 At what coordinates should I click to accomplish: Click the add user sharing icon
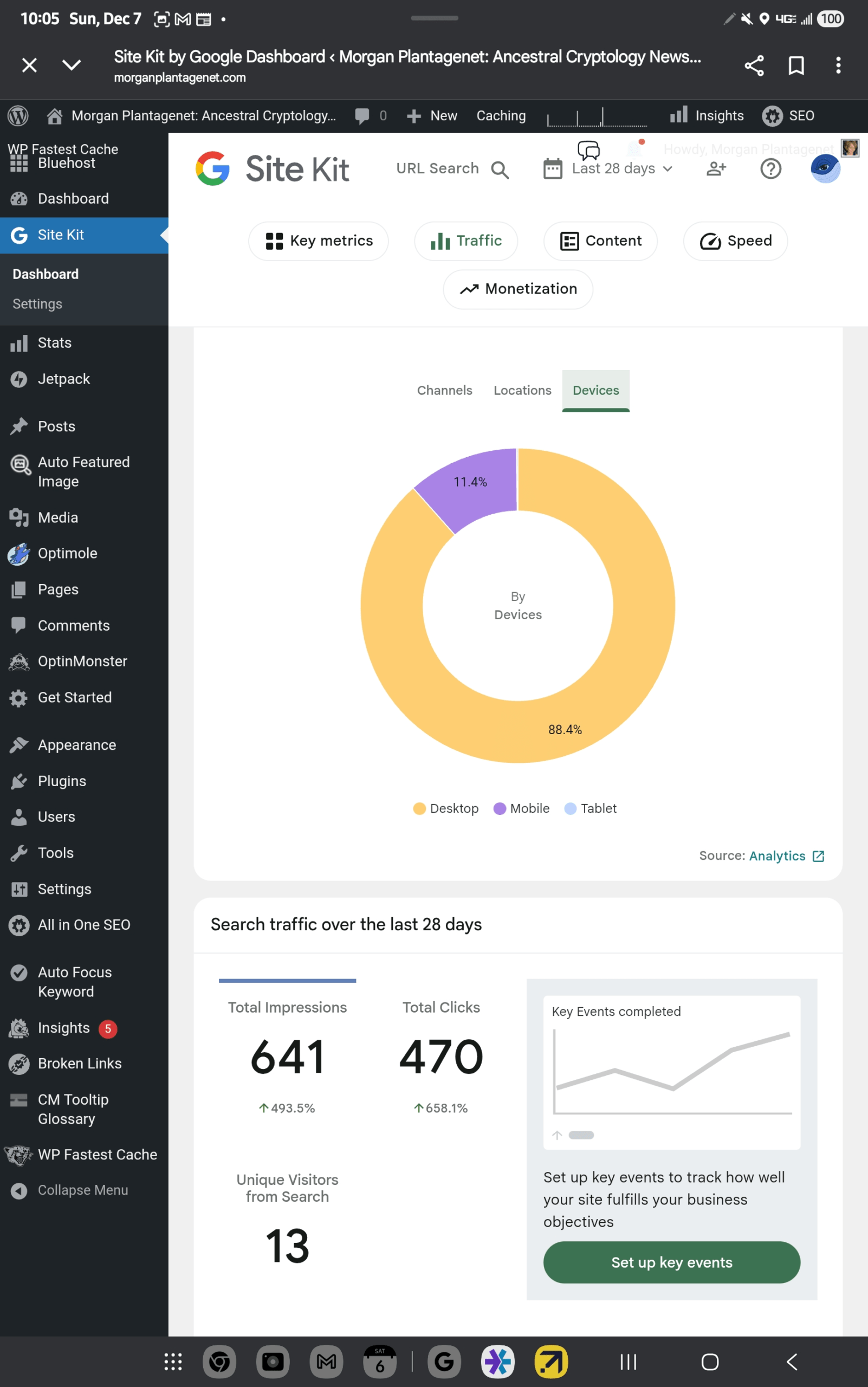tap(716, 169)
